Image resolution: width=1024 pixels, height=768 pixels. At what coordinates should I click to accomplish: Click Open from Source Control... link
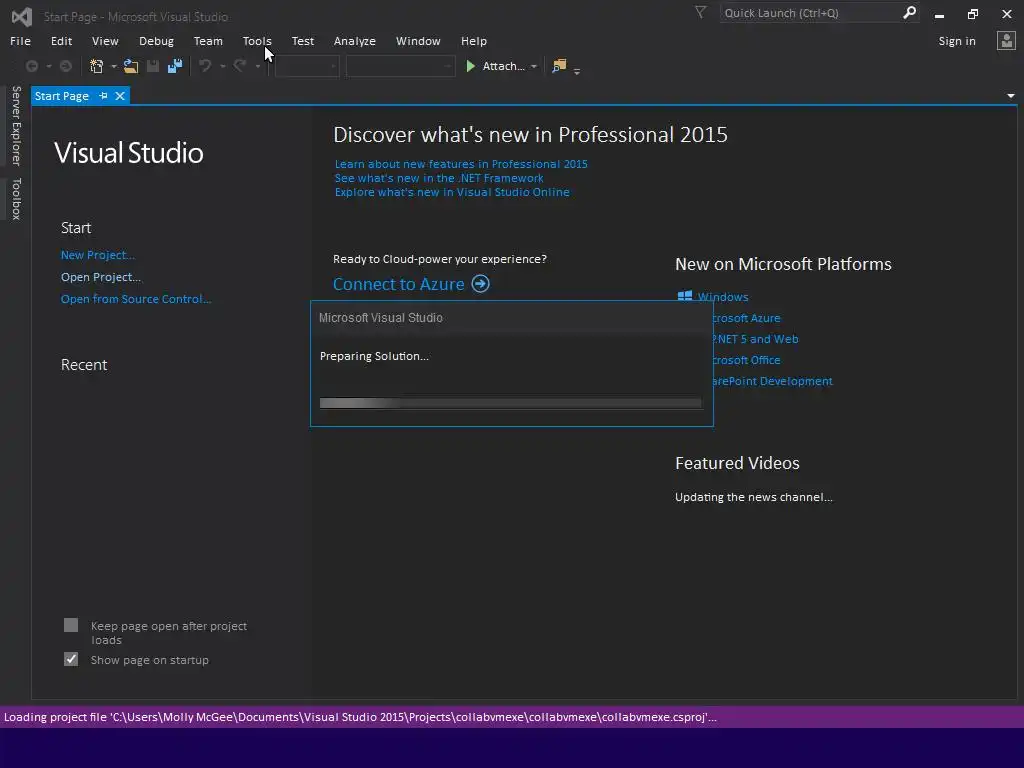136,298
